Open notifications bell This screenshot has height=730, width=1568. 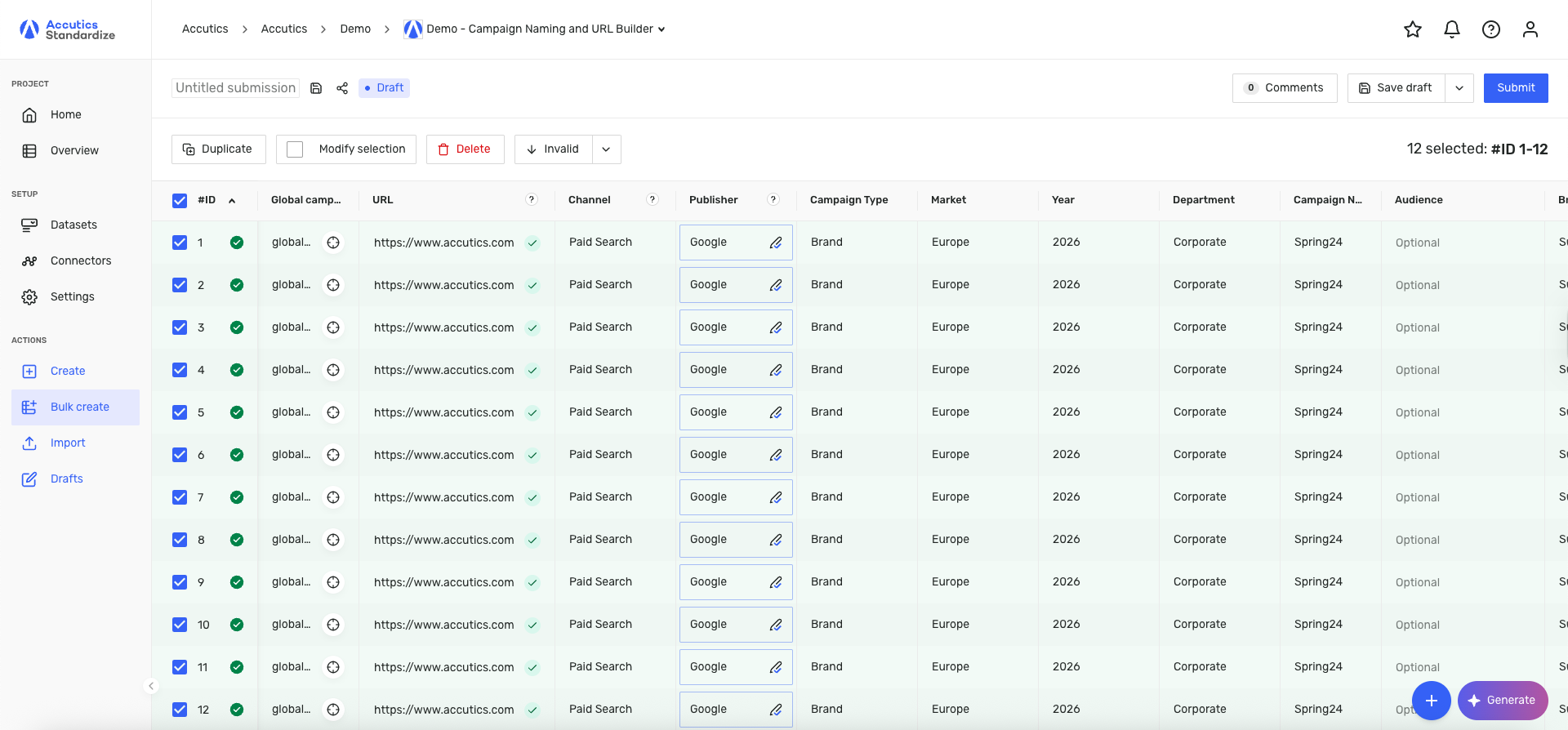[x=1452, y=29]
